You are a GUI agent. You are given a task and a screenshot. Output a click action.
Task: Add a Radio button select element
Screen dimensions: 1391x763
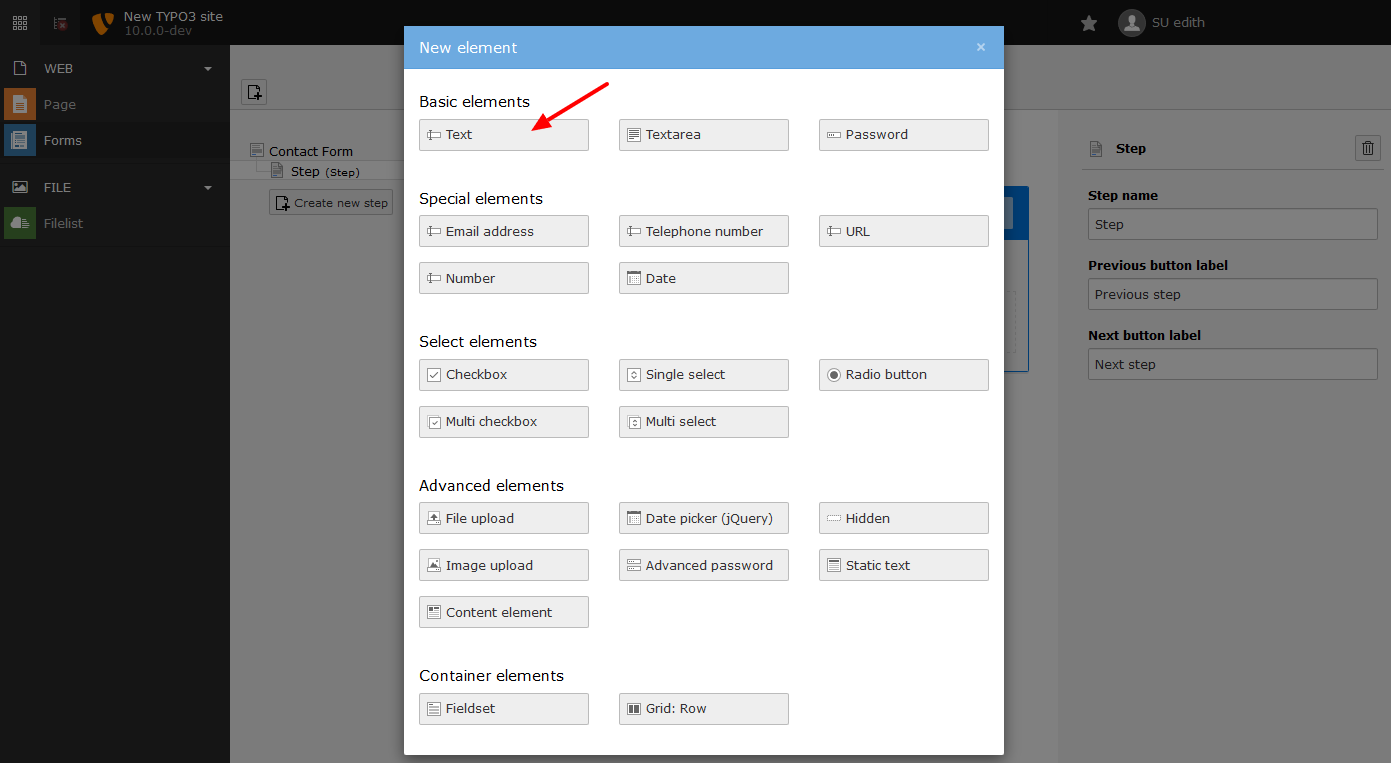903,374
